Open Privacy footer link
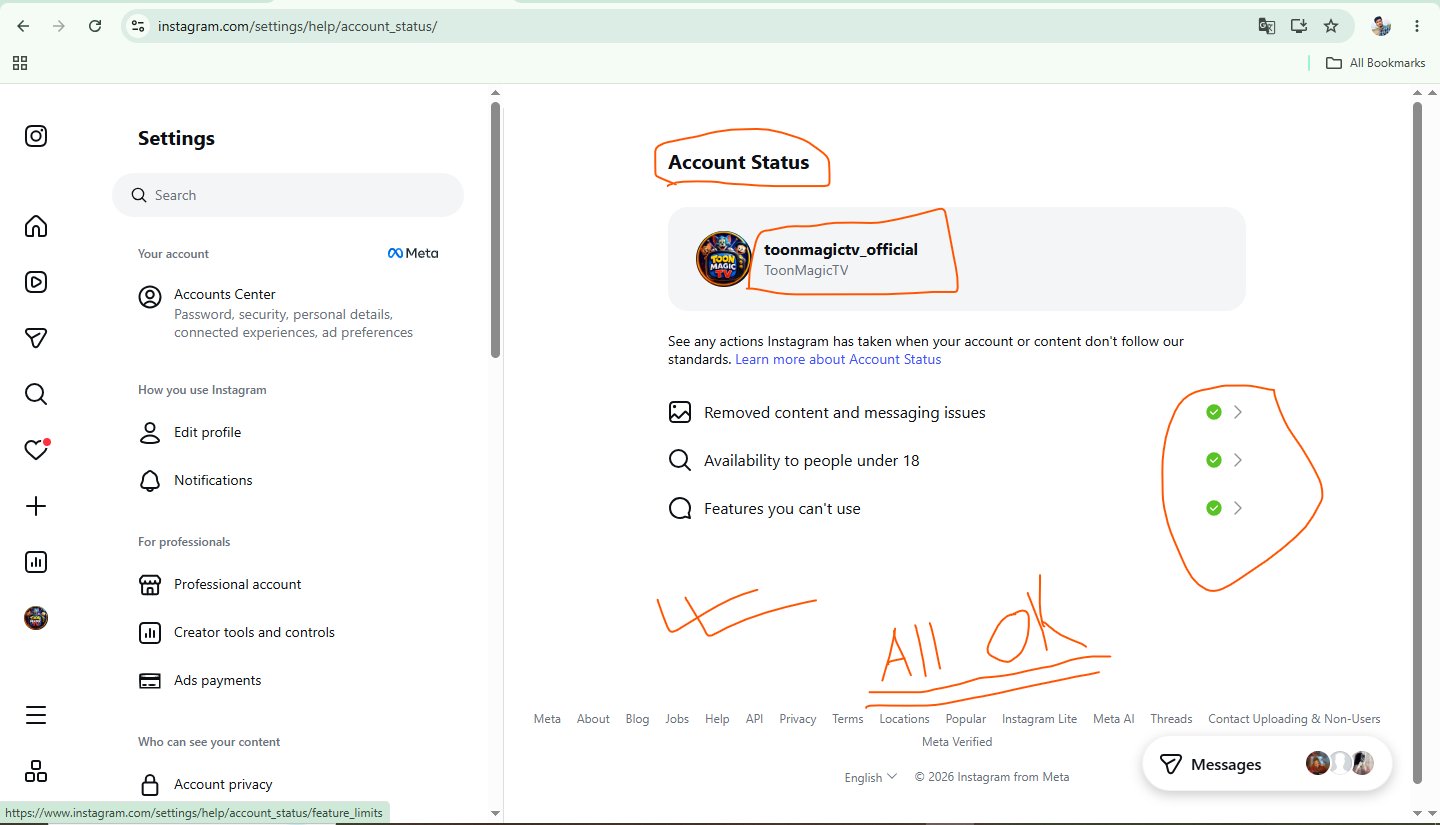This screenshot has height=825, width=1440. (798, 719)
